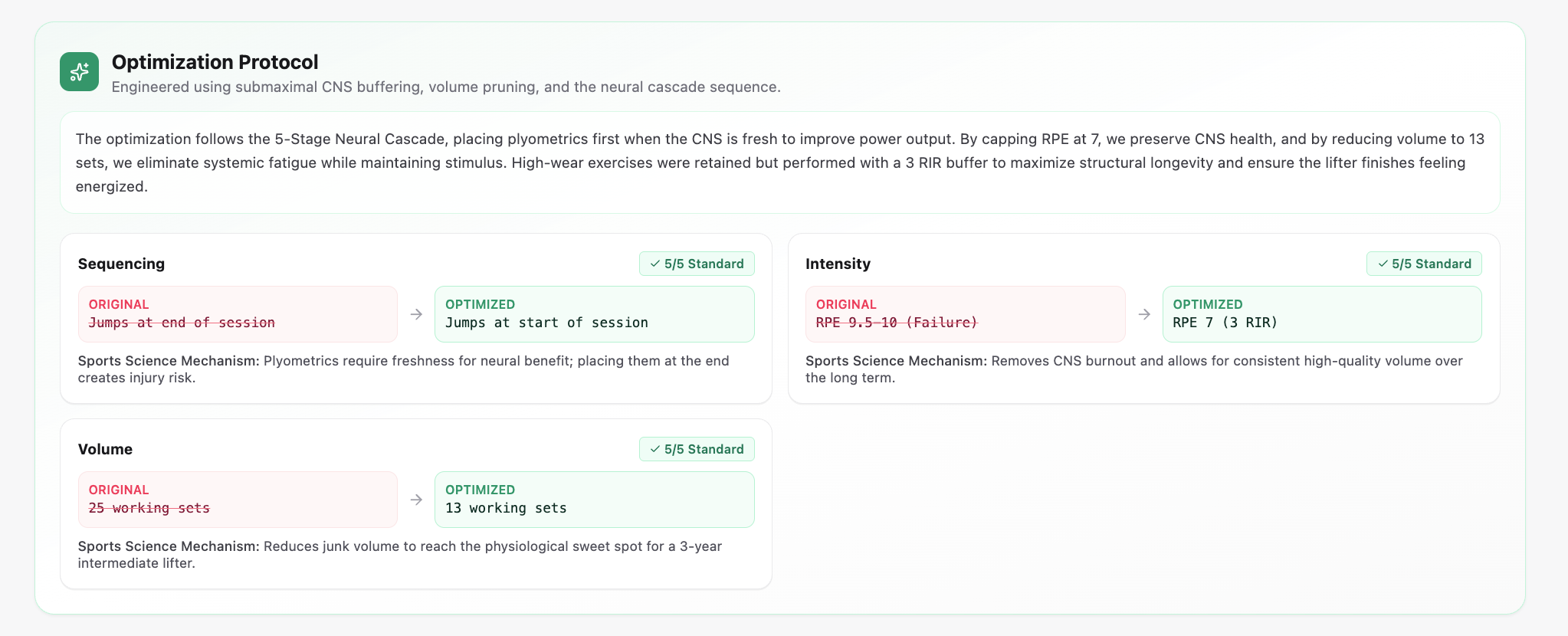Viewport: 1568px width, 636px height.
Task: Select the Optimization Protocol heading
Action: [x=215, y=62]
